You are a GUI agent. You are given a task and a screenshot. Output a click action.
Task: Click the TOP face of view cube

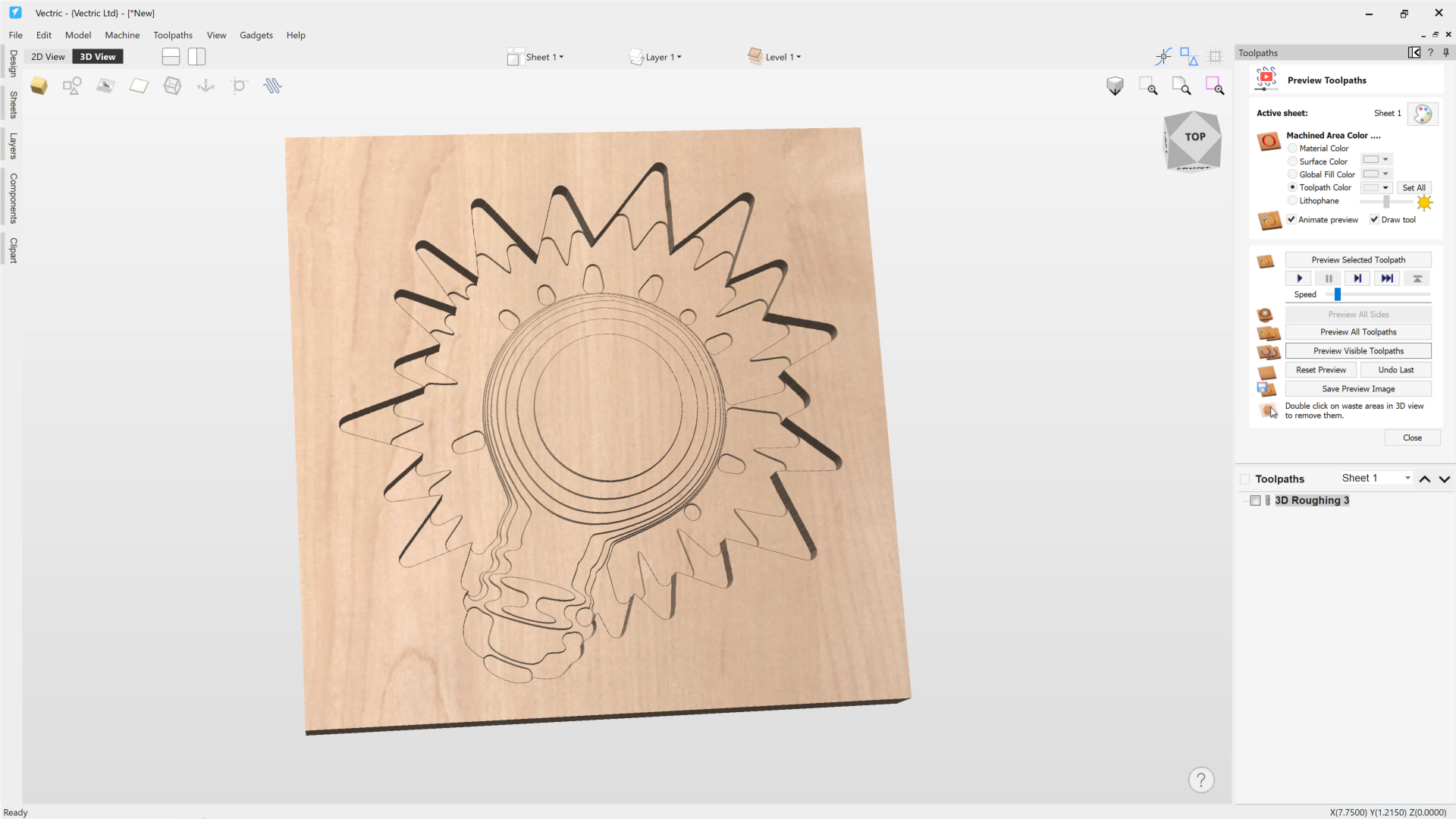[1194, 136]
